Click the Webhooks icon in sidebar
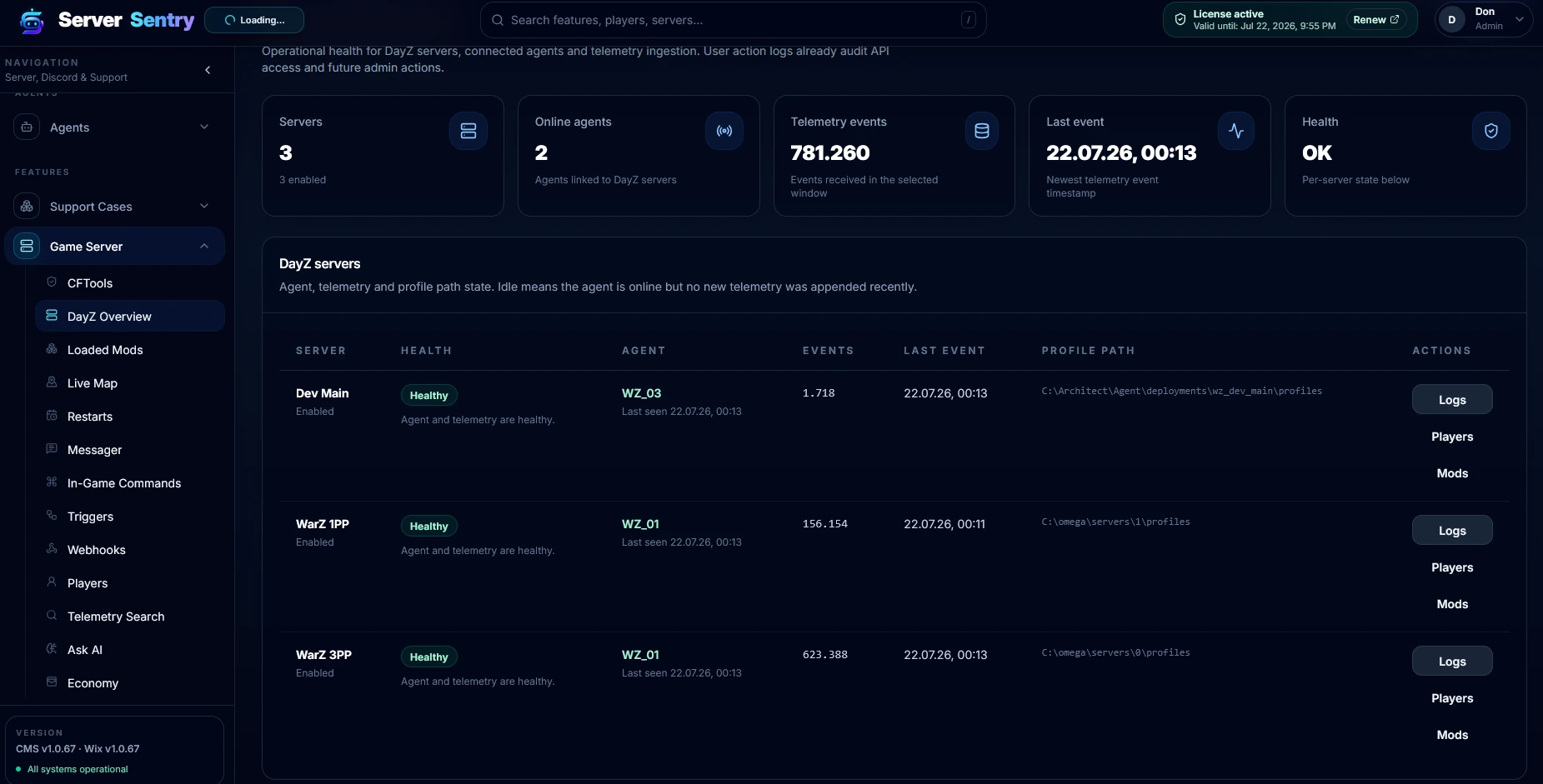Viewport: 1543px width, 784px height. pyautogui.click(x=52, y=549)
